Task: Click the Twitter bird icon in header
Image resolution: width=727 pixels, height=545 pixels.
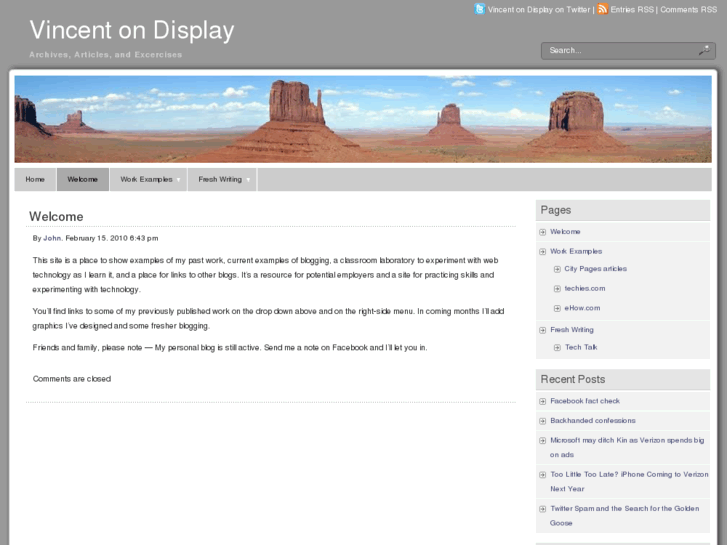Action: point(479,9)
